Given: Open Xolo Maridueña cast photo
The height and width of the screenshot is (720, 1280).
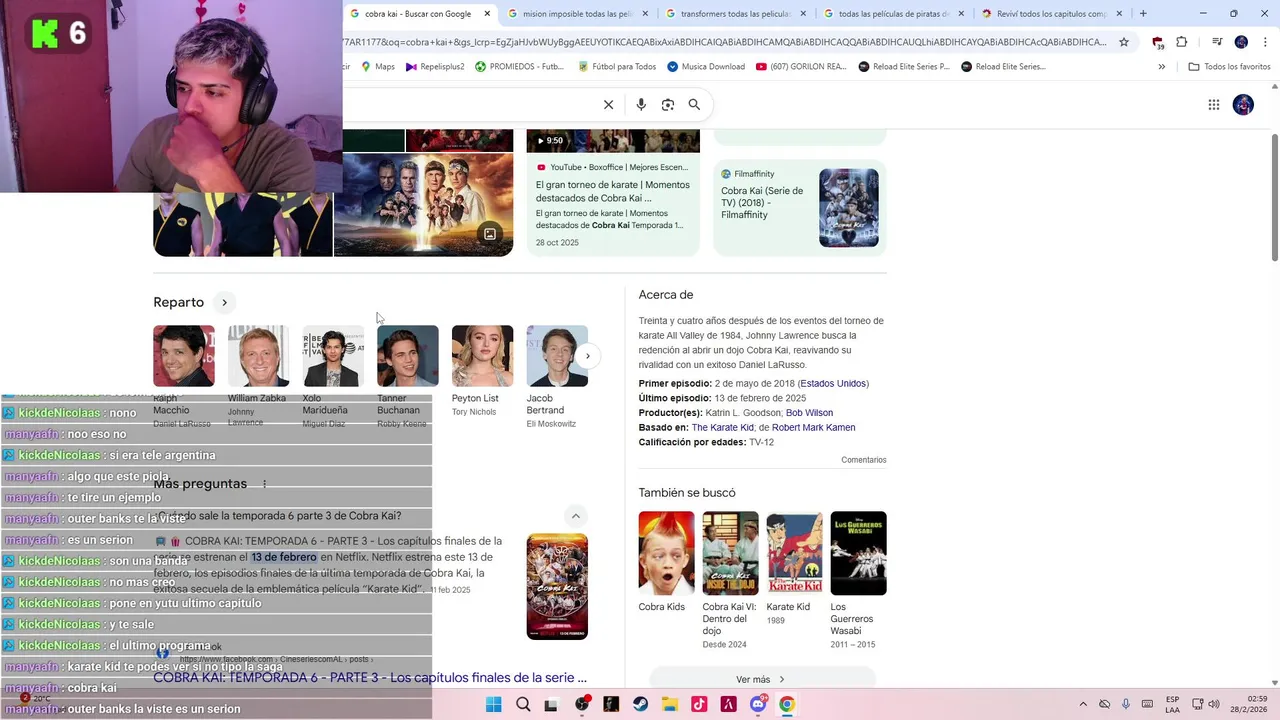Looking at the screenshot, I should click(333, 356).
